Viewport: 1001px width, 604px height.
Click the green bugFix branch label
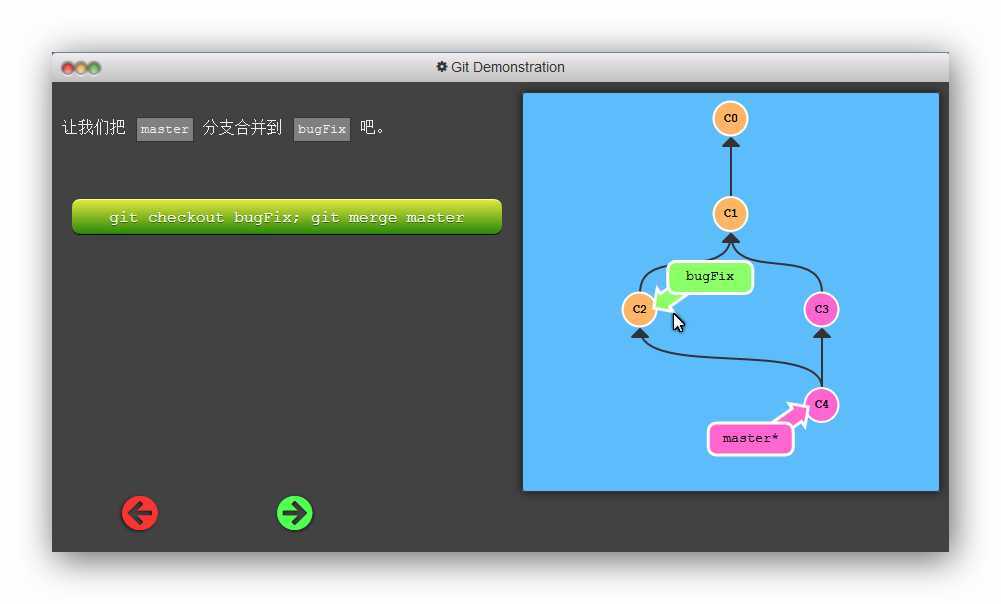click(710, 276)
